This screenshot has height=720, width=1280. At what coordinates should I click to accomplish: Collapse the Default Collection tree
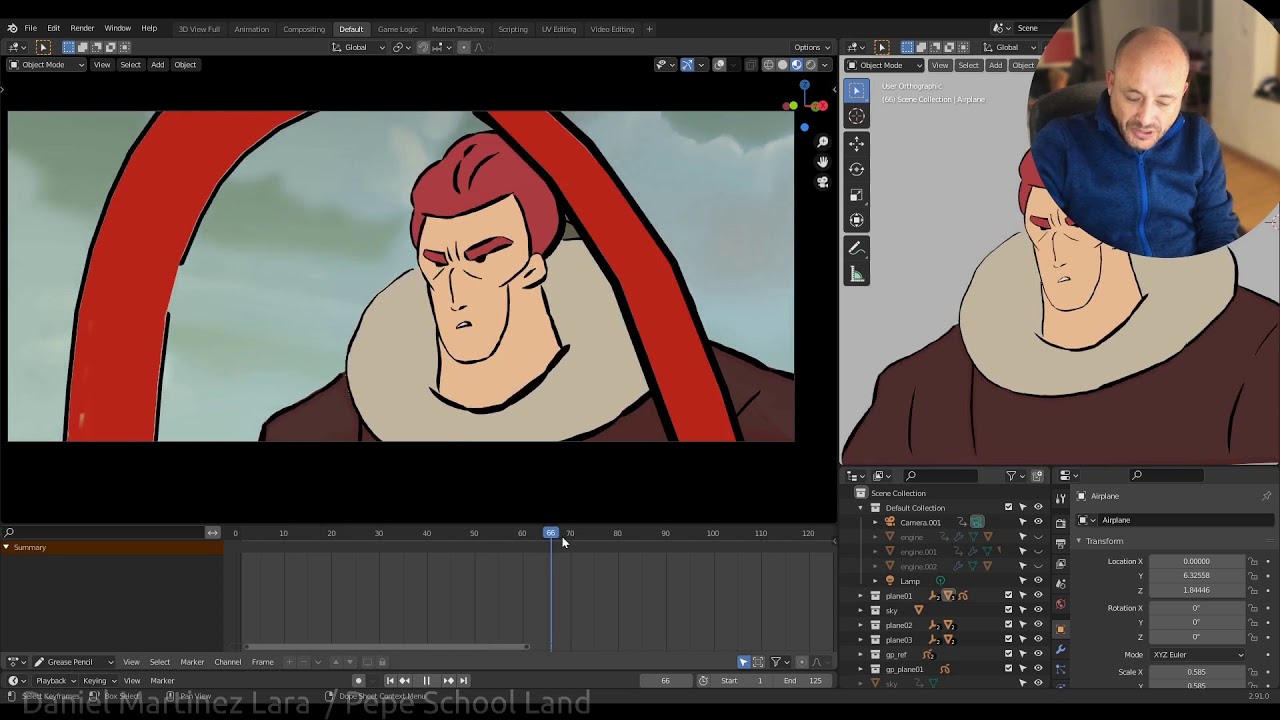pyautogui.click(x=860, y=508)
